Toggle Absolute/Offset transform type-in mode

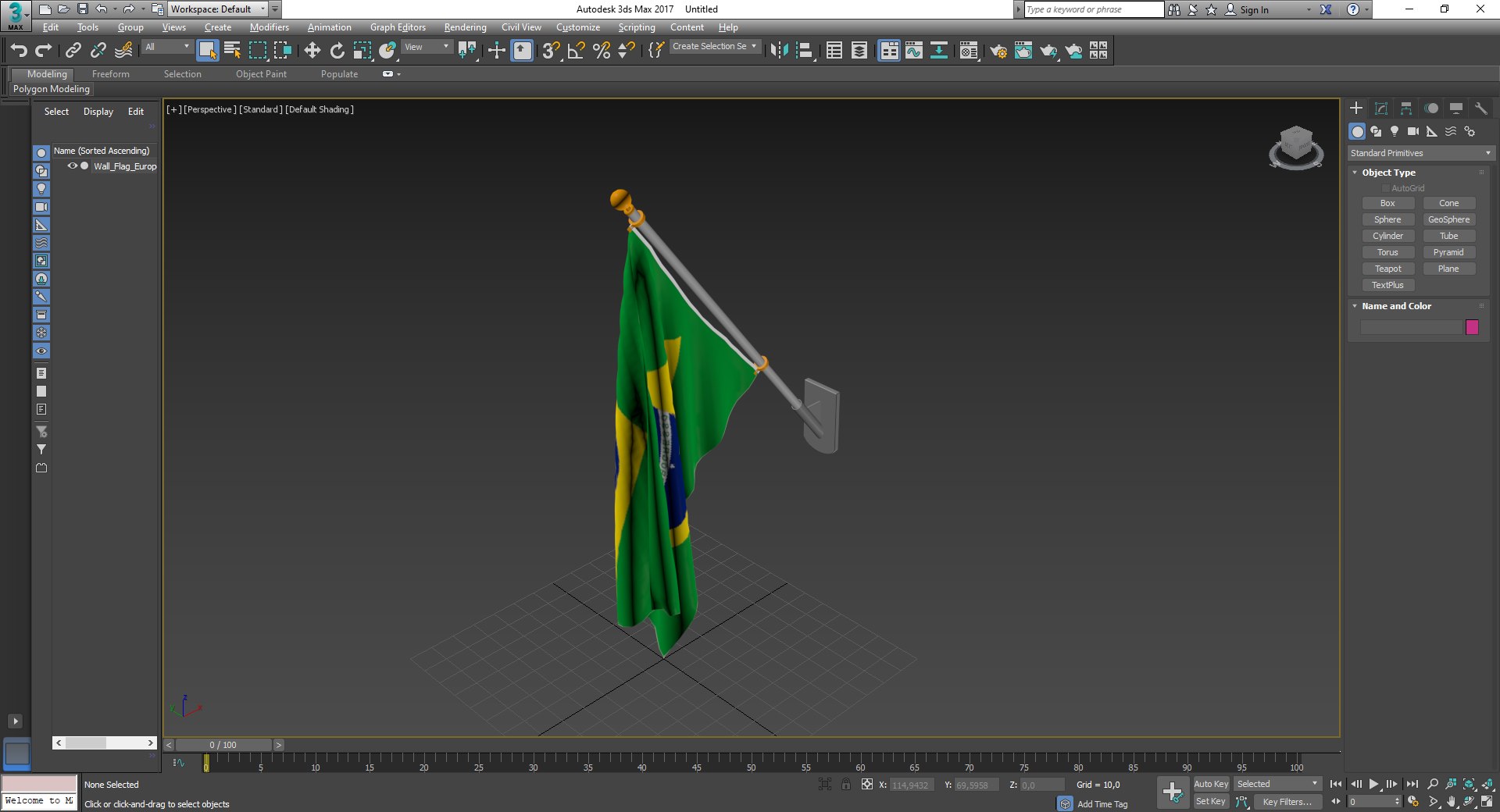tap(867, 785)
